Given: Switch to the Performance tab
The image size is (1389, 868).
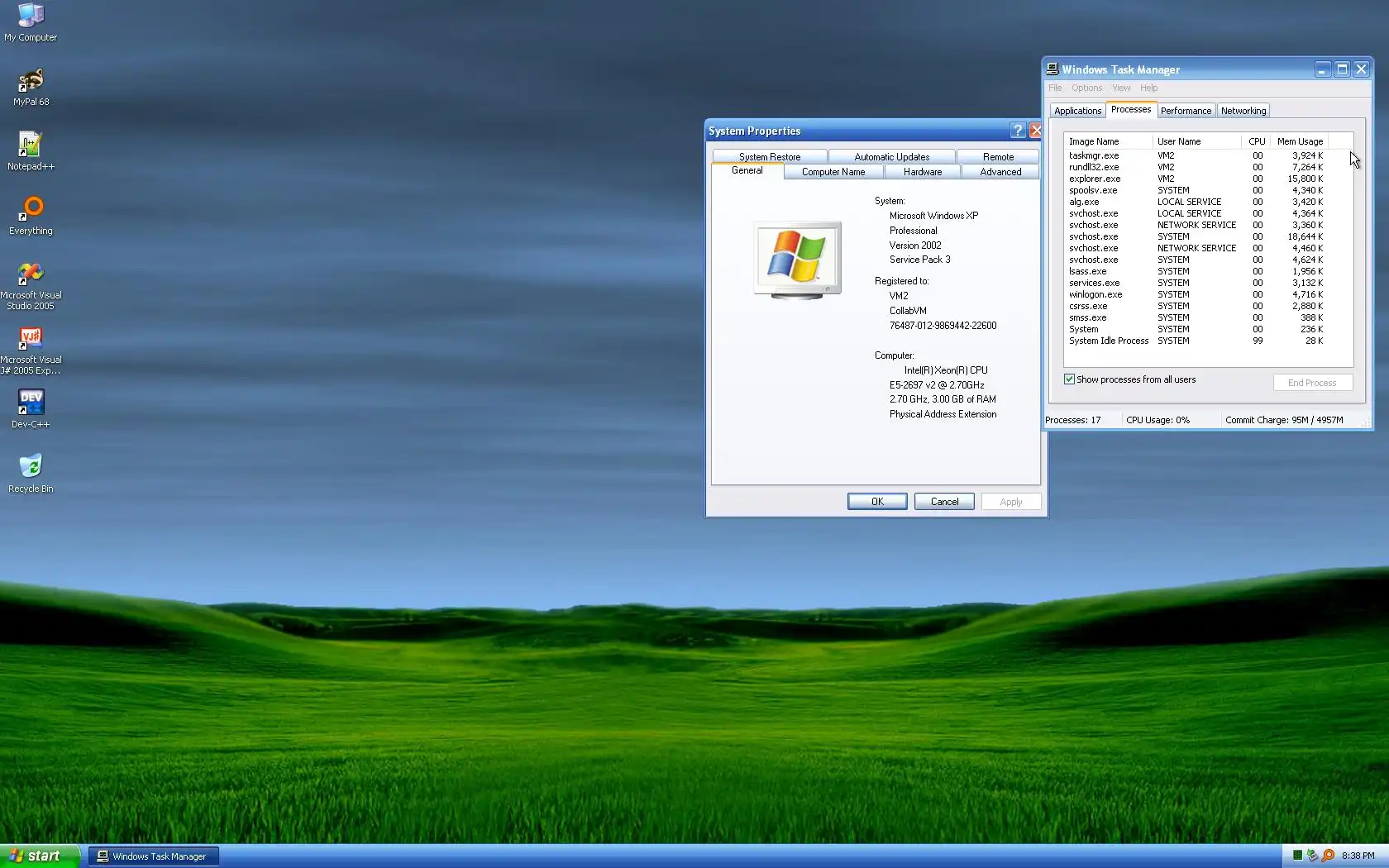Looking at the screenshot, I should coord(1186,111).
